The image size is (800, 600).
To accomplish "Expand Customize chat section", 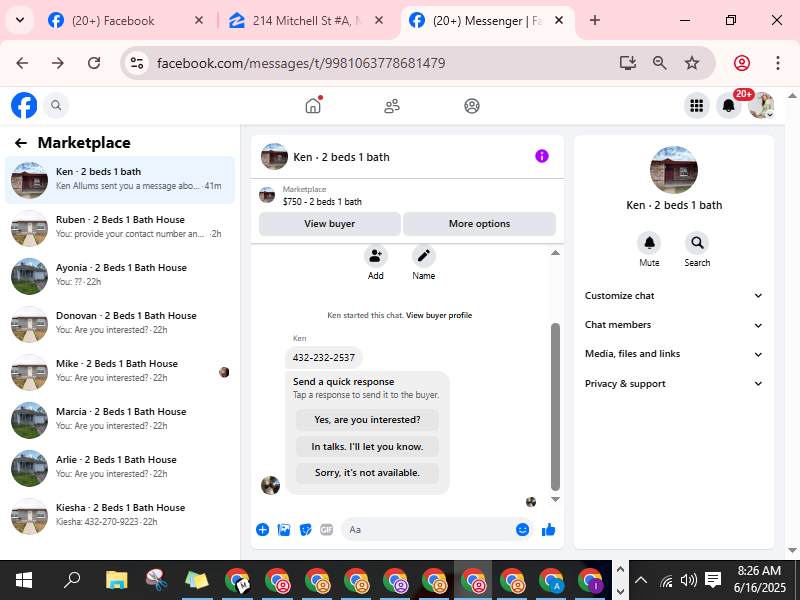I will pos(673,296).
